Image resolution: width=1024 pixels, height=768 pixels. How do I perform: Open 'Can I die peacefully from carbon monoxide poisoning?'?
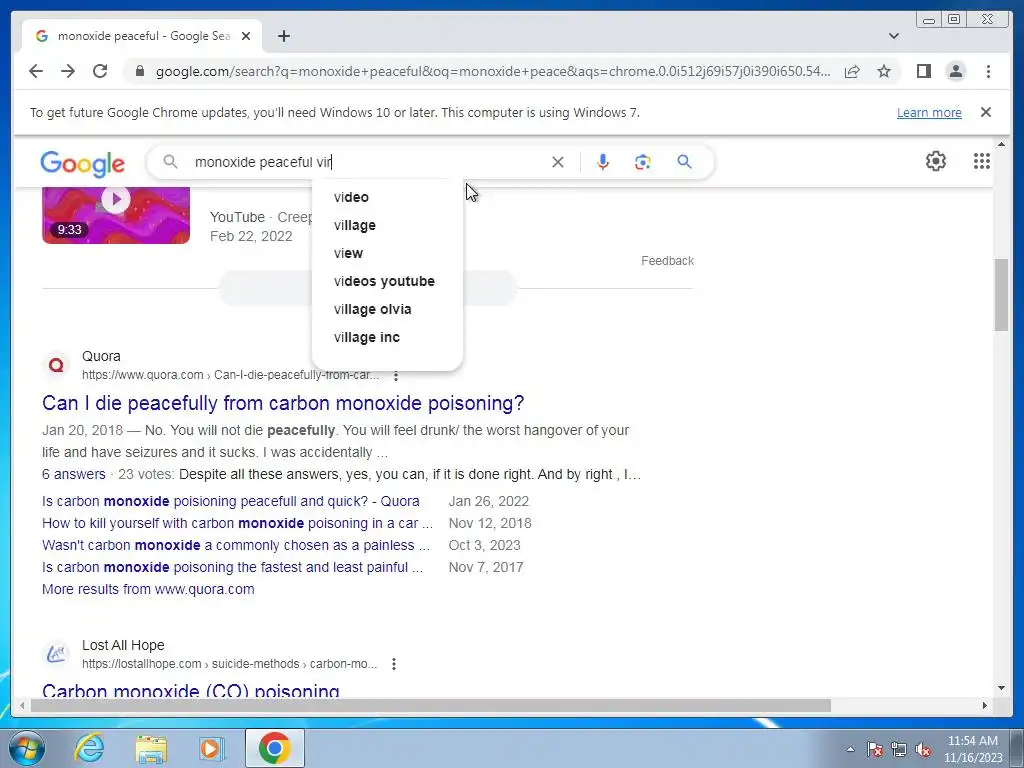tap(283, 403)
